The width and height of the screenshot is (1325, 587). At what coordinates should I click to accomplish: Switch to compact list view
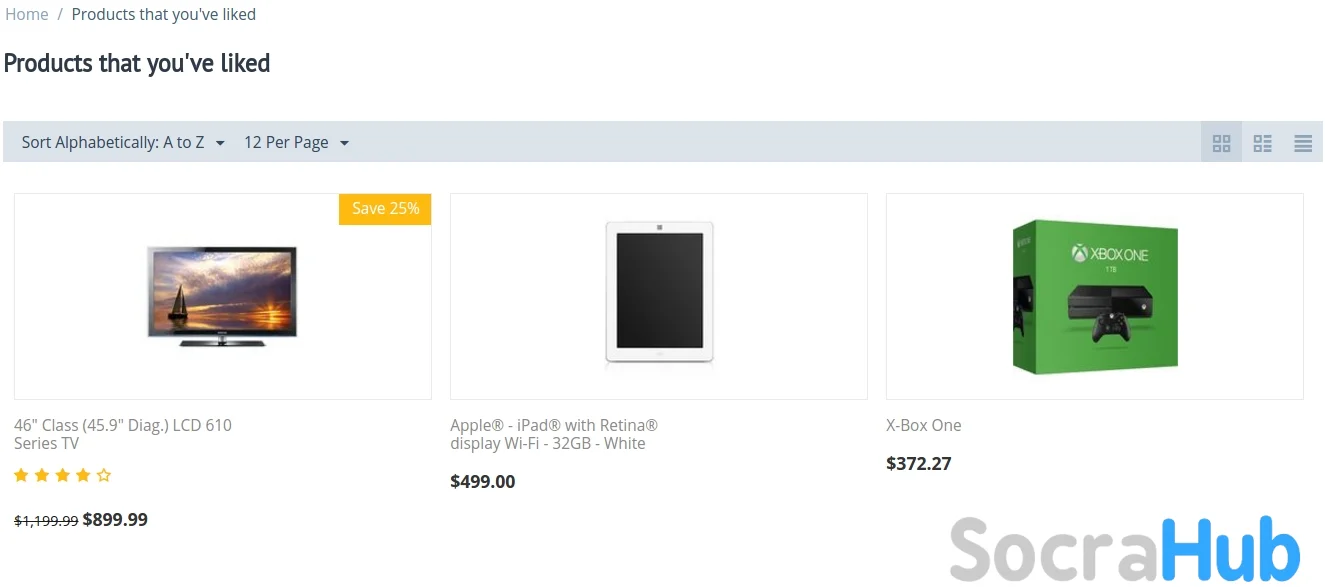(x=1262, y=143)
